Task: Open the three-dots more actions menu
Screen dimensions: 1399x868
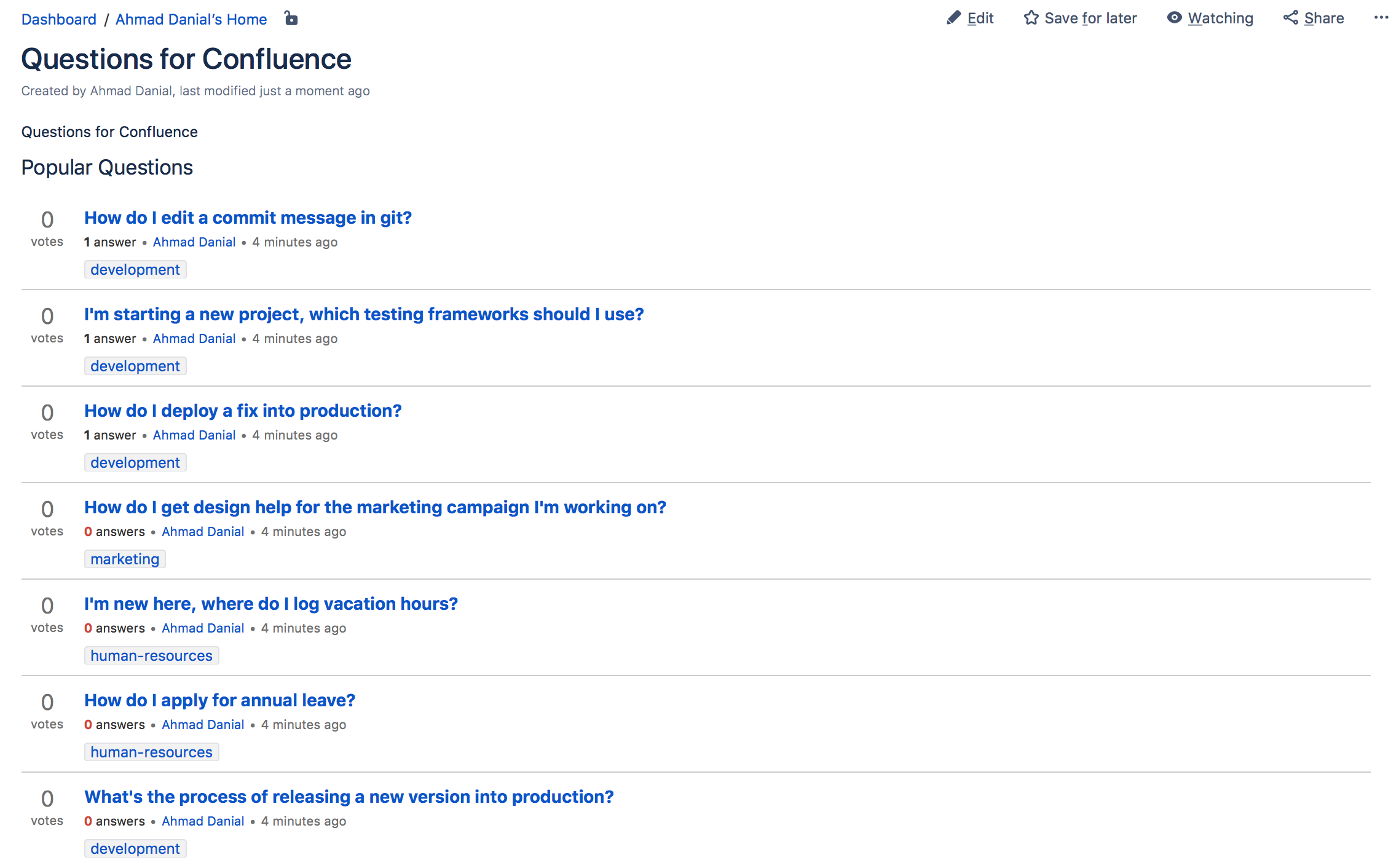Action: pos(1381,18)
